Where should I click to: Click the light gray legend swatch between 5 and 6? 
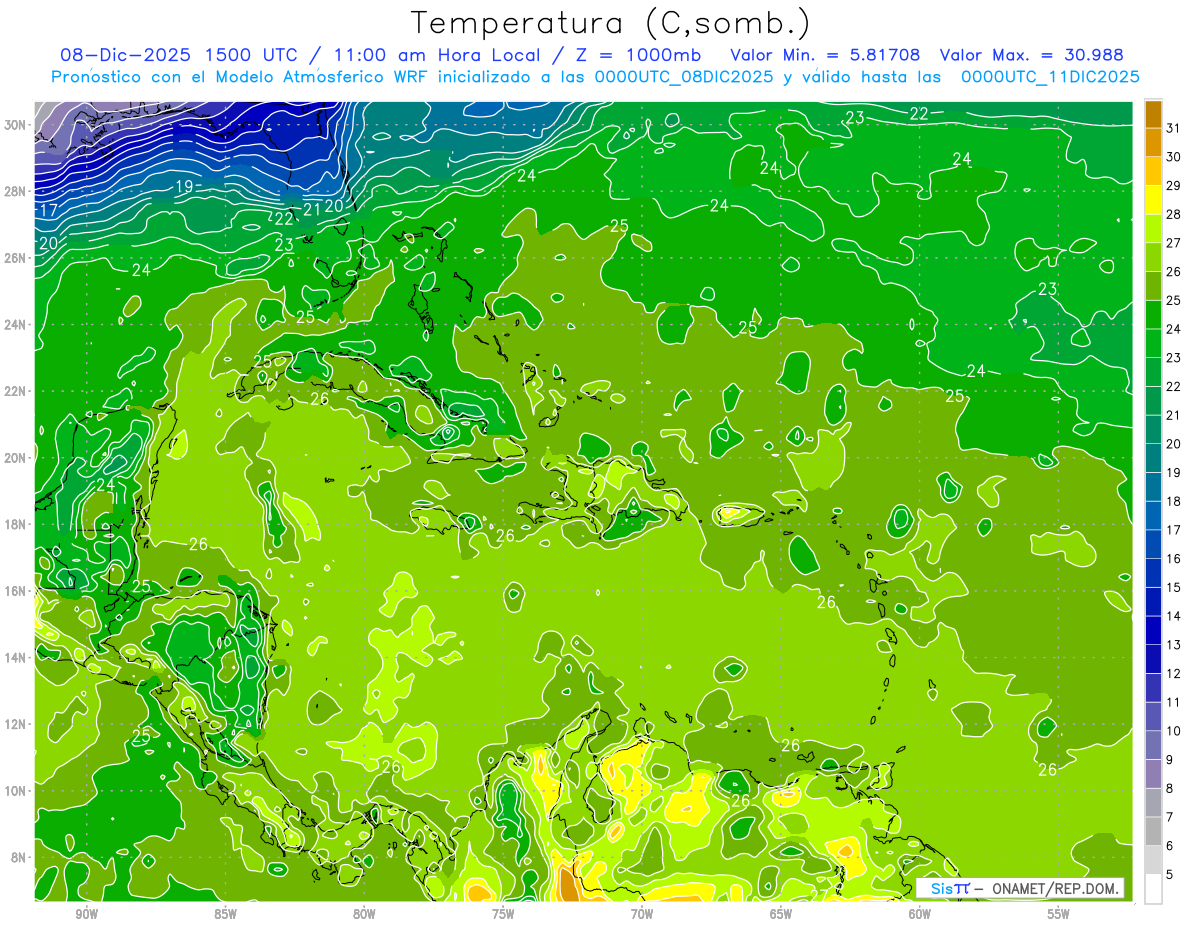1153,860
